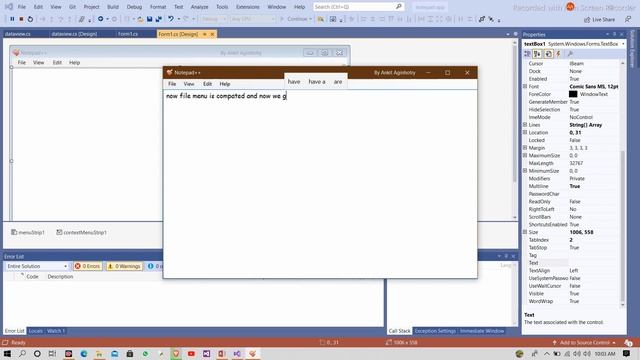640x360 pixels.
Task: Sort properties alphabetically
Action: click(x=537, y=54)
